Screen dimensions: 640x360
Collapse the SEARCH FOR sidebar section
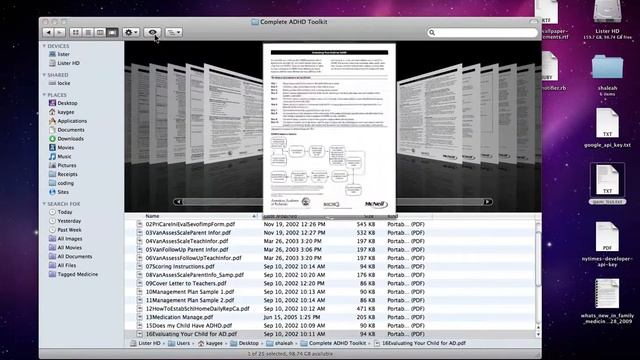(x=44, y=204)
